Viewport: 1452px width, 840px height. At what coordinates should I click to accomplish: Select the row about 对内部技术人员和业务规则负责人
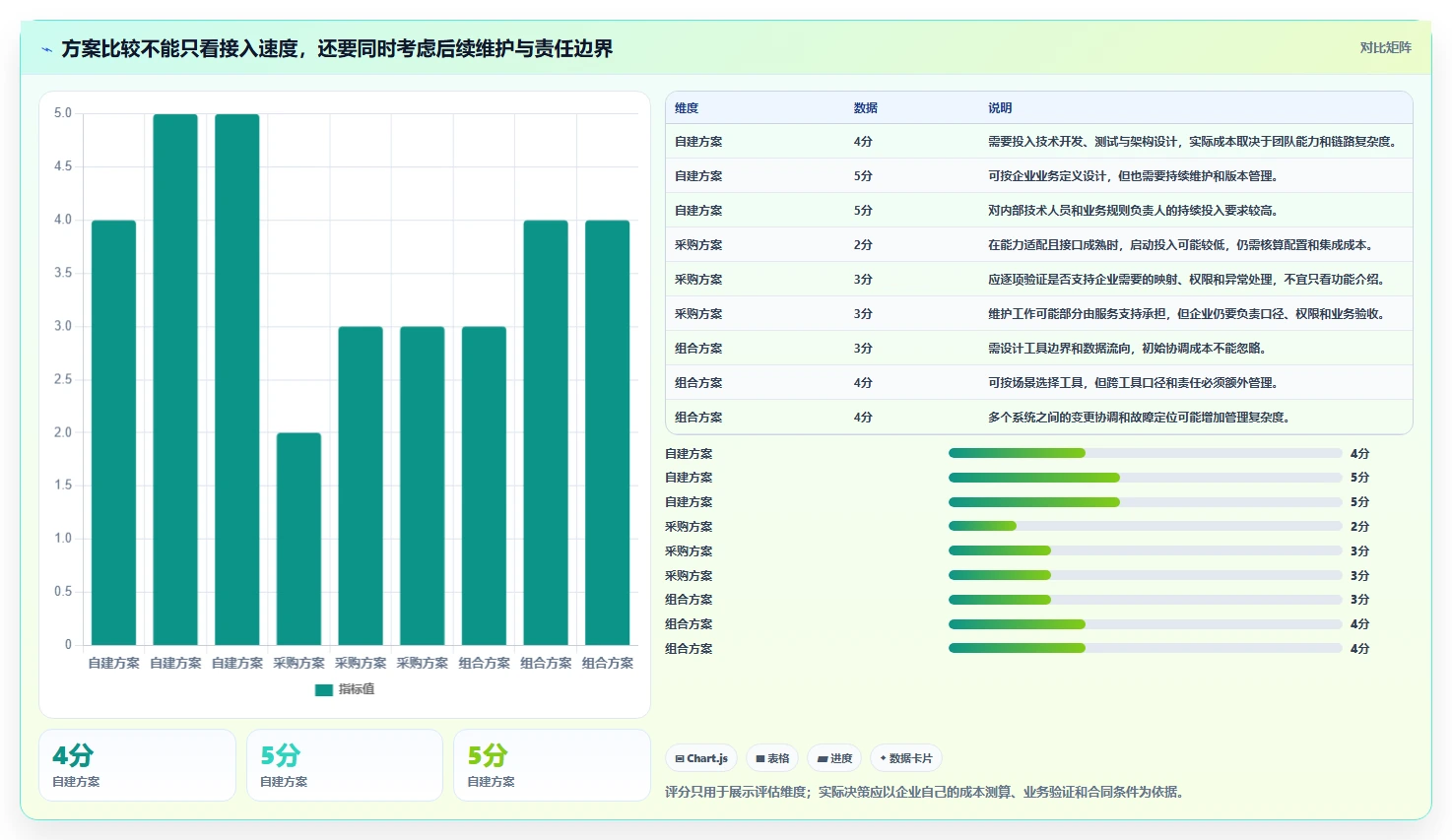(1039, 211)
